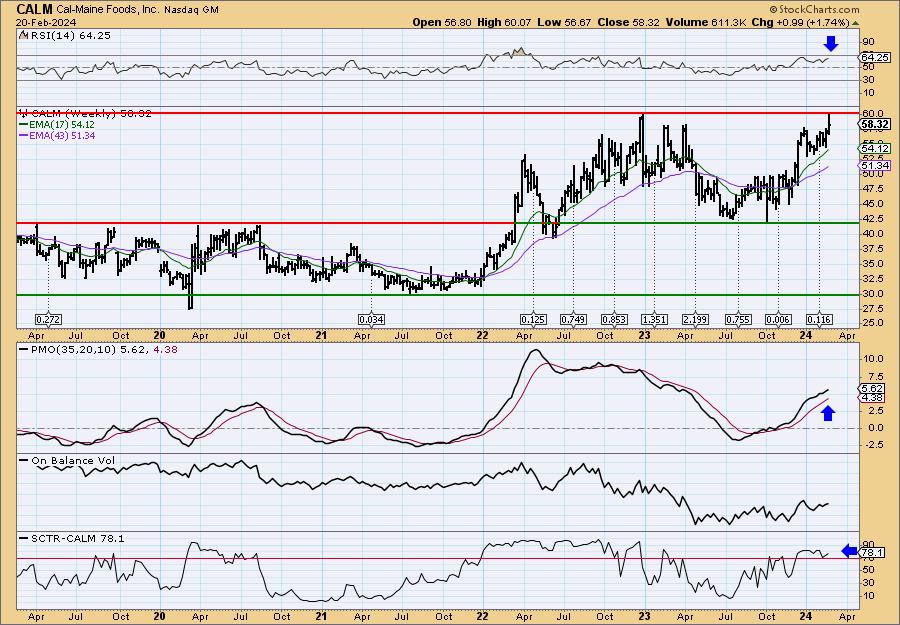Click the 78.1 SCTR axis tag
This screenshot has height=625, width=900.
874,553
